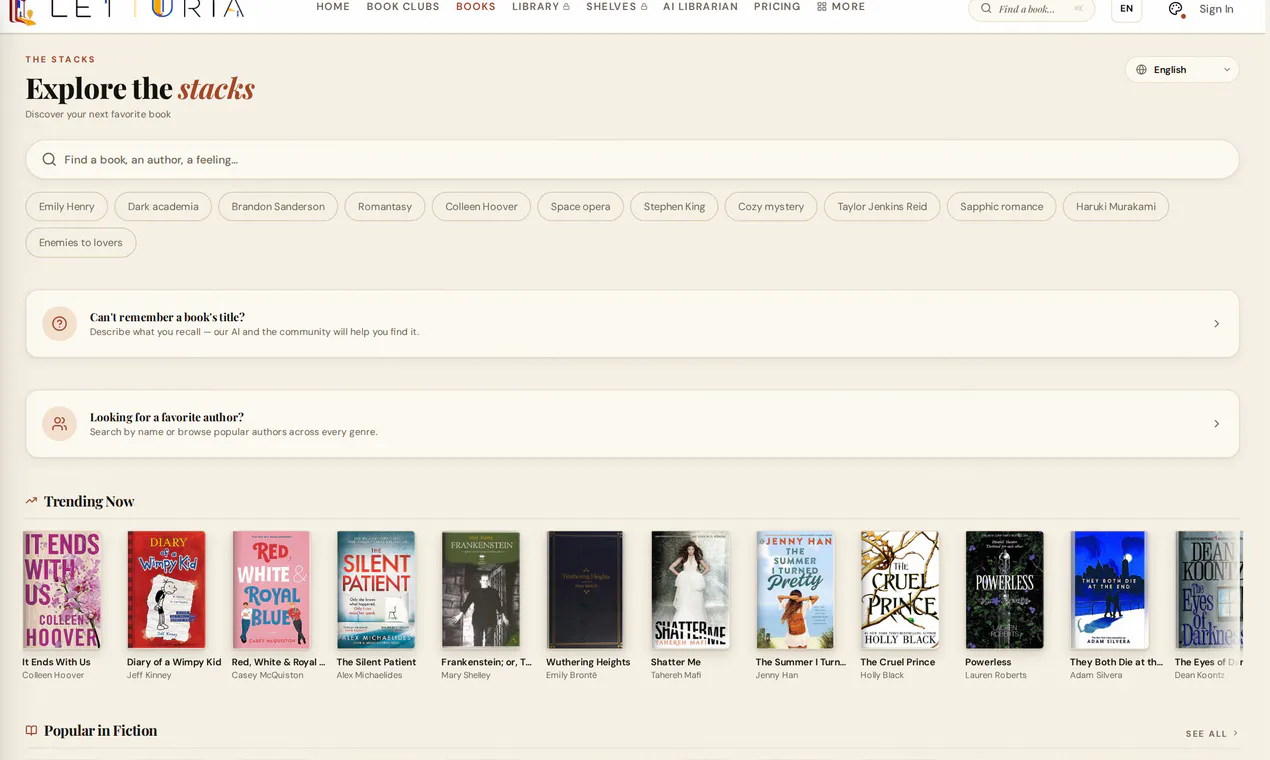Screen dimensions: 1270x760
Task: Open The Eyes of Darkness cover
Action: (x=1208, y=589)
